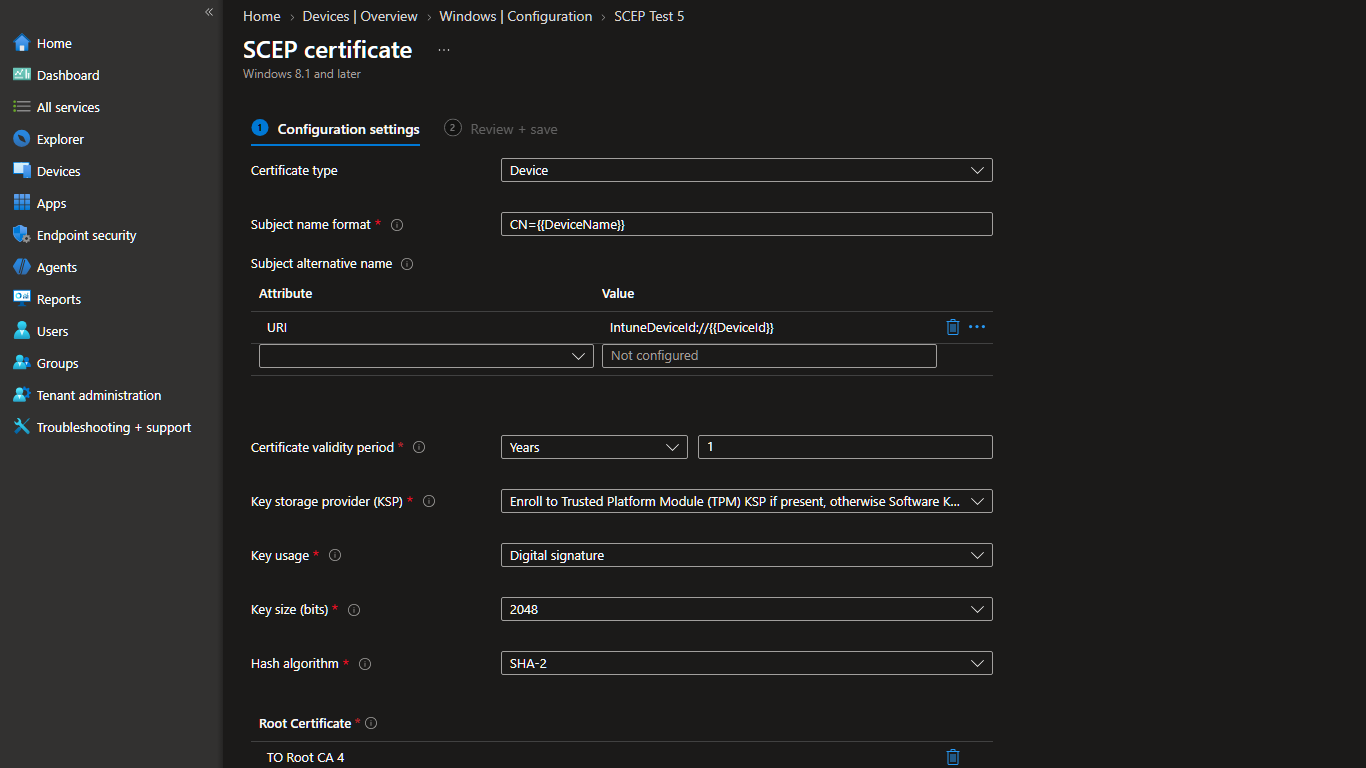Image resolution: width=1366 pixels, height=768 pixels.
Task: Click the Subject name format text field
Action: pos(747,224)
